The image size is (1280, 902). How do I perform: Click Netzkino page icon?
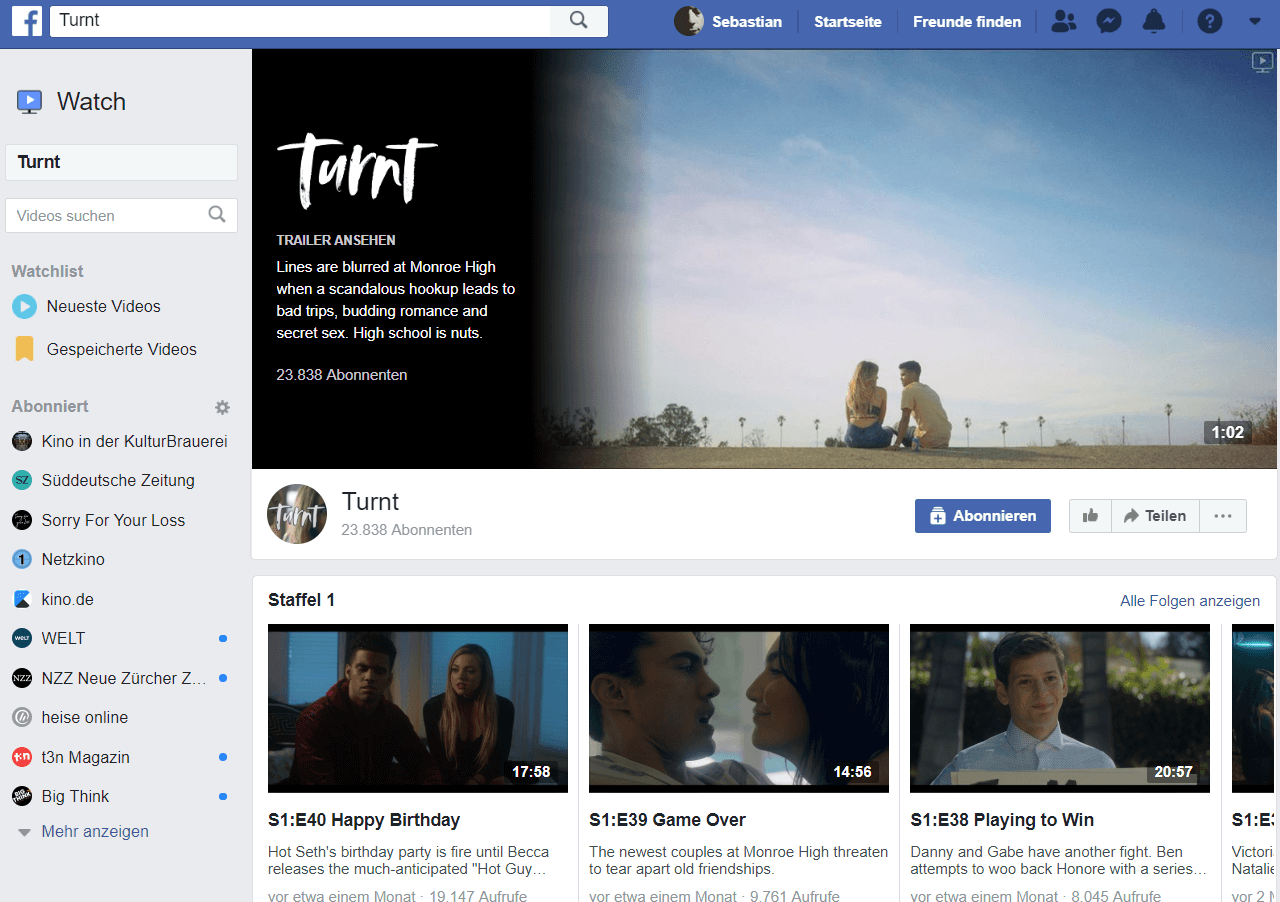pyautogui.click(x=22, y=560)
